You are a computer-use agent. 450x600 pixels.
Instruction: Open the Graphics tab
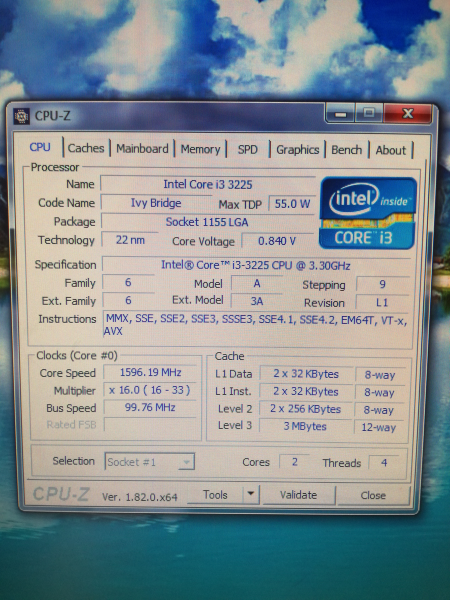(297, 150)
